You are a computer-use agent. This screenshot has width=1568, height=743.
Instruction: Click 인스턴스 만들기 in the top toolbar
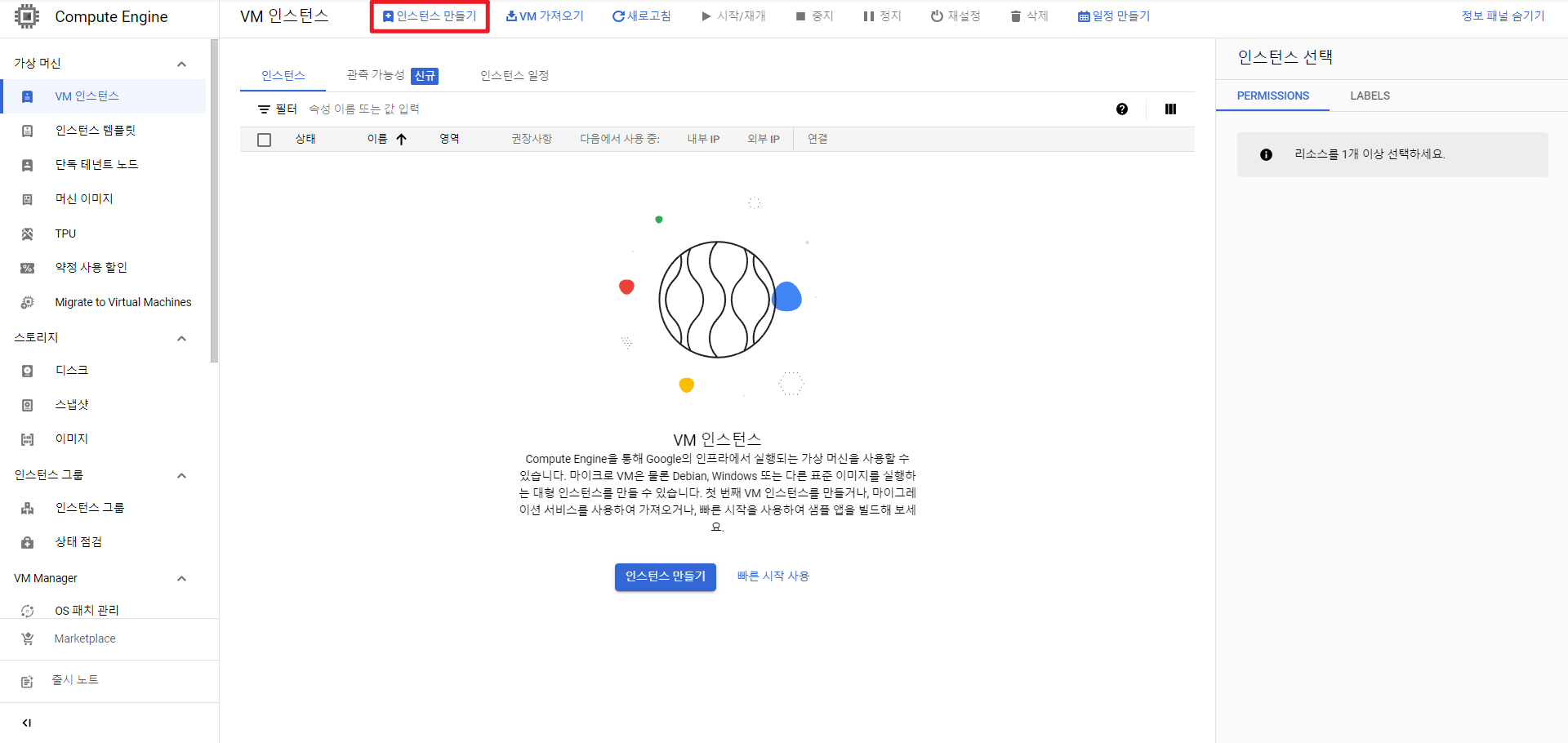(x=430, y=16)
